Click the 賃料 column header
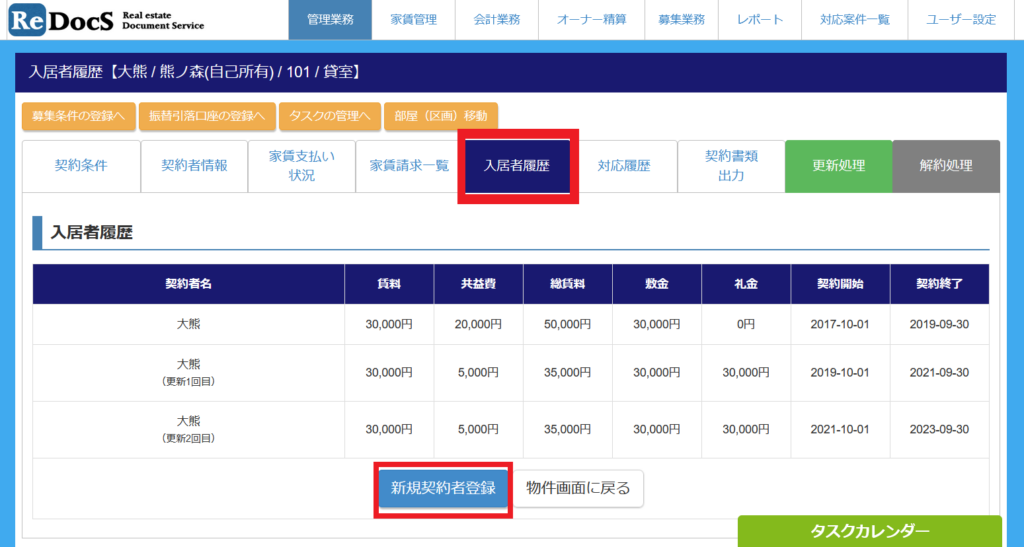The image size is (1024, 547). 389,284
